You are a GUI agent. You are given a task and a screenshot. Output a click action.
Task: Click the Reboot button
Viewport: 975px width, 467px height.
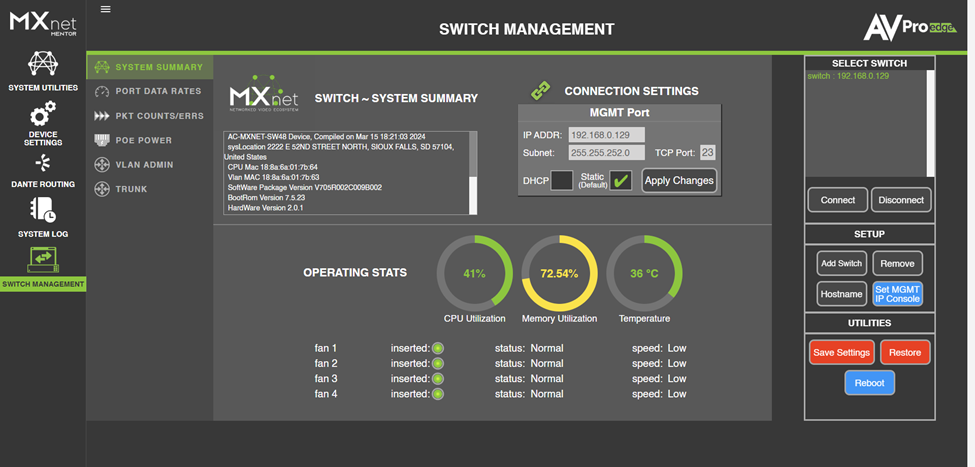(x=869, y=383)
